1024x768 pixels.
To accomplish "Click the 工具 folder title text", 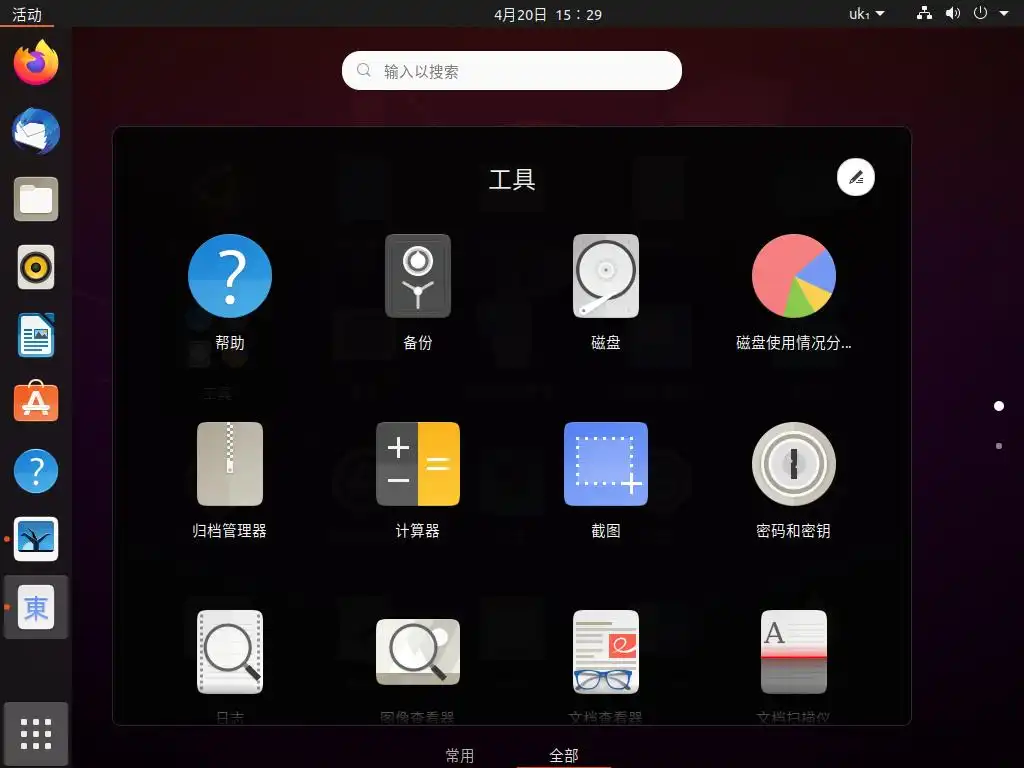I will [512, 179].
